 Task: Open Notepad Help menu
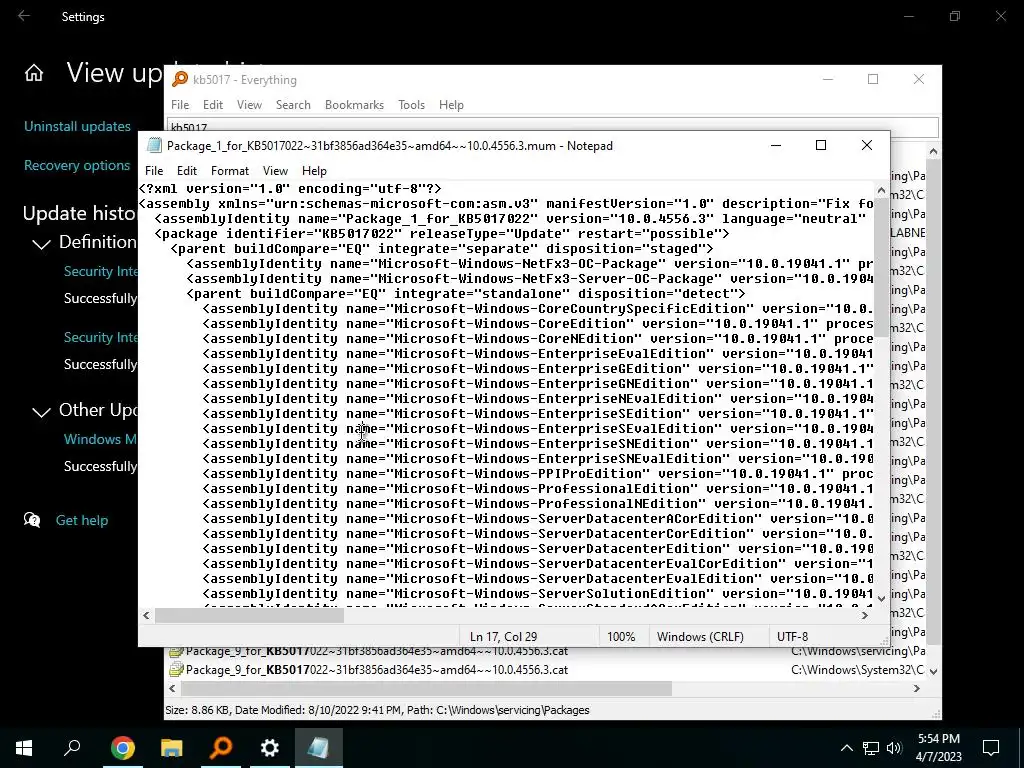(x=314, y=170)
